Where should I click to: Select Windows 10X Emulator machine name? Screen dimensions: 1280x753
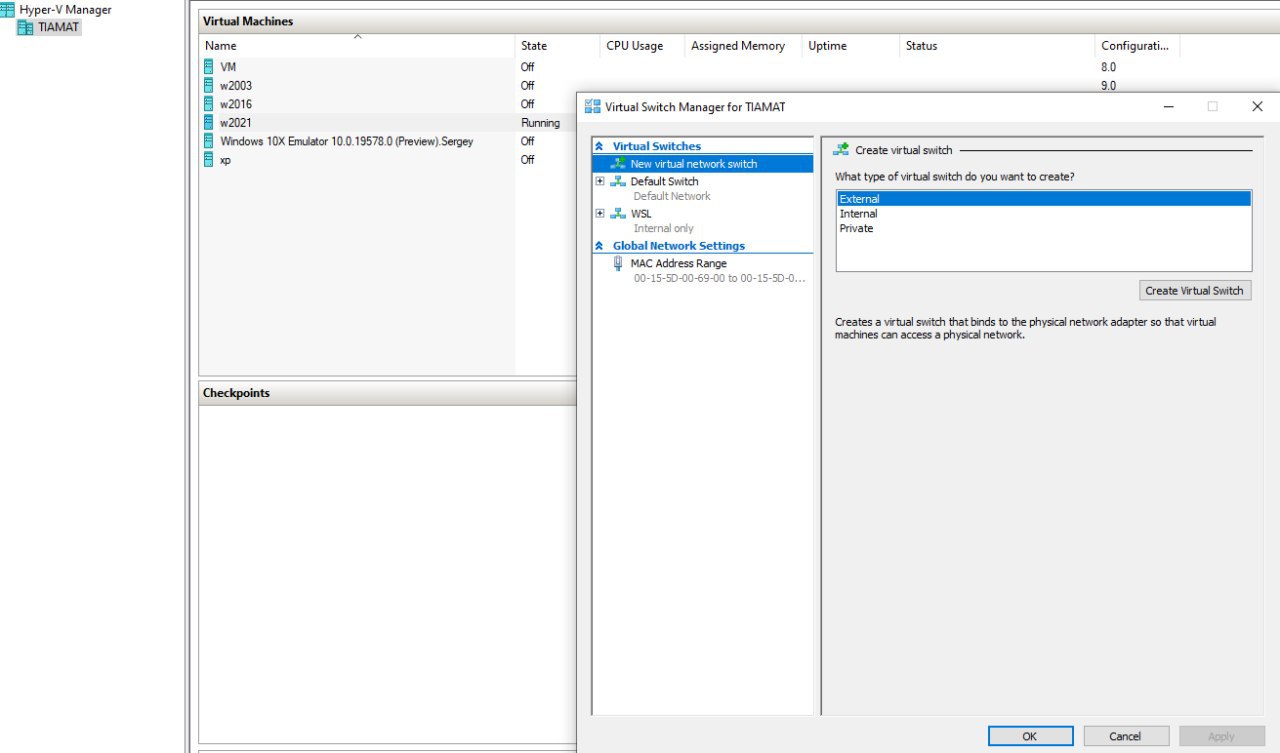(347, 141)
